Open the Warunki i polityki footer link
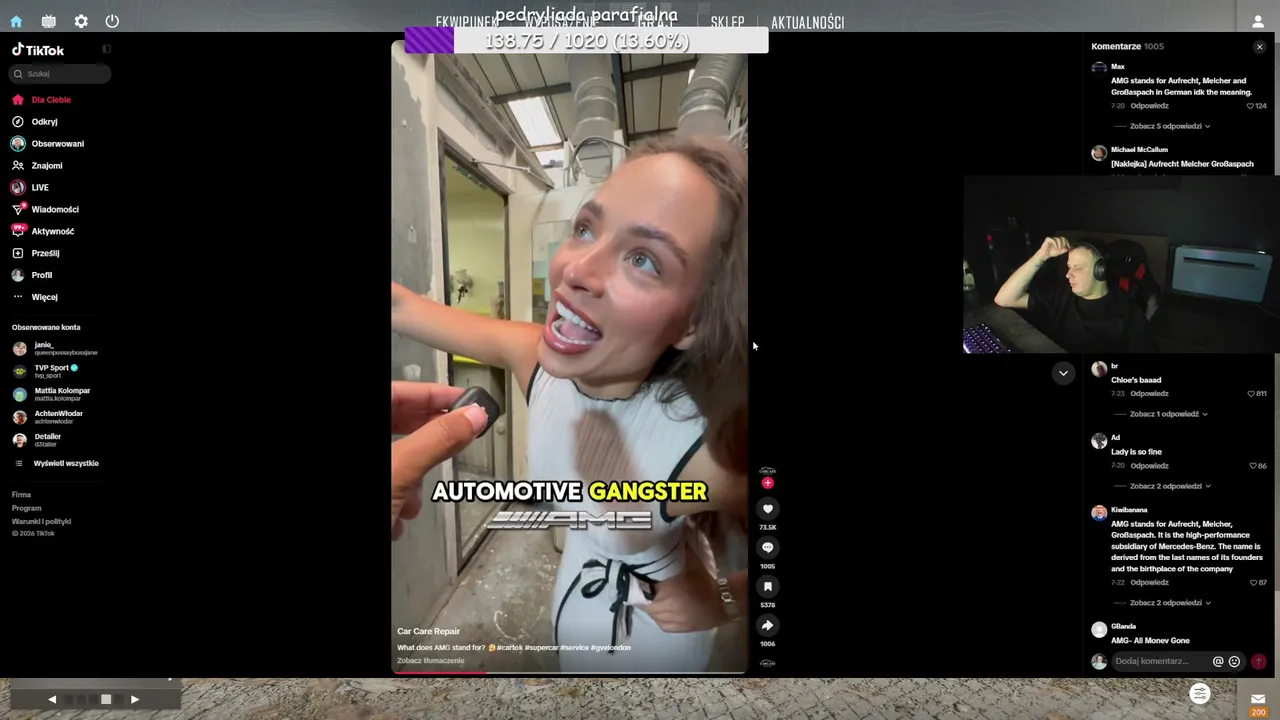Image resolution: width=1280 pixels, height=720 pixels. point(41,522)
